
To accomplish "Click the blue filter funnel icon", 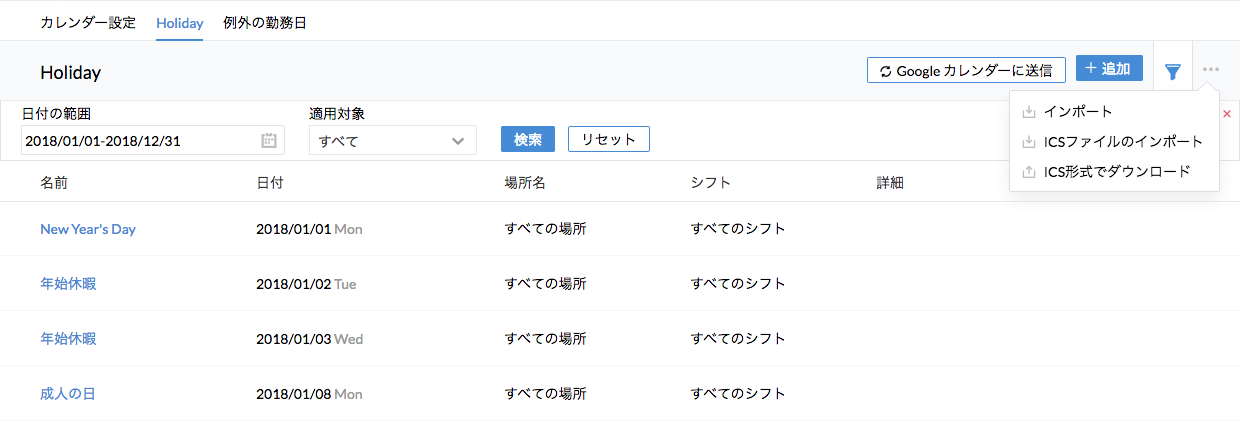I will click(x=1173, y=71).
